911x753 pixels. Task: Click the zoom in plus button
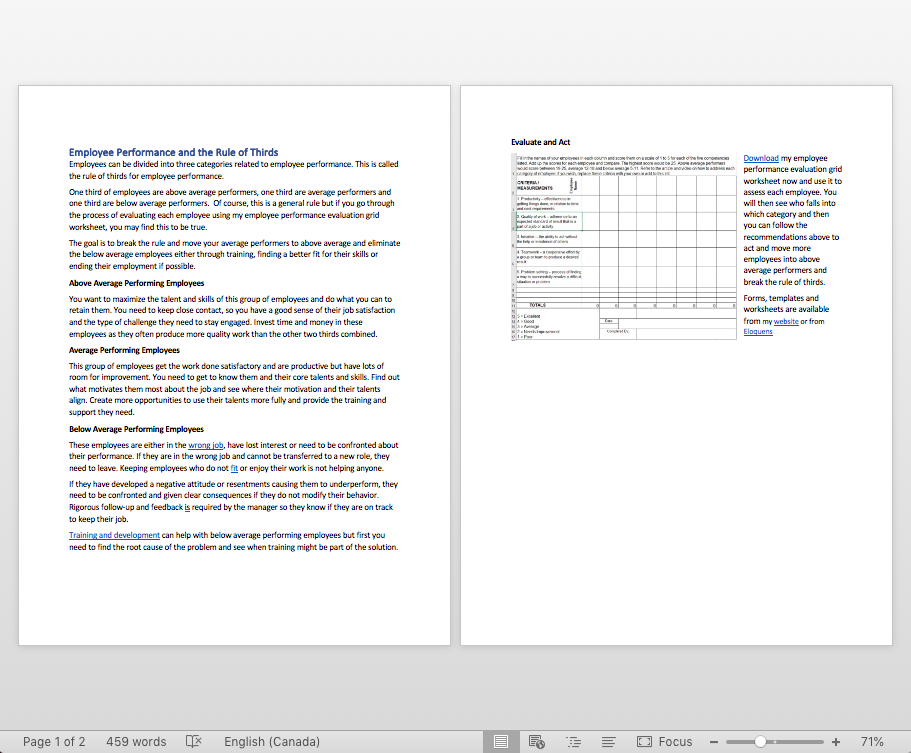[835, 742]
